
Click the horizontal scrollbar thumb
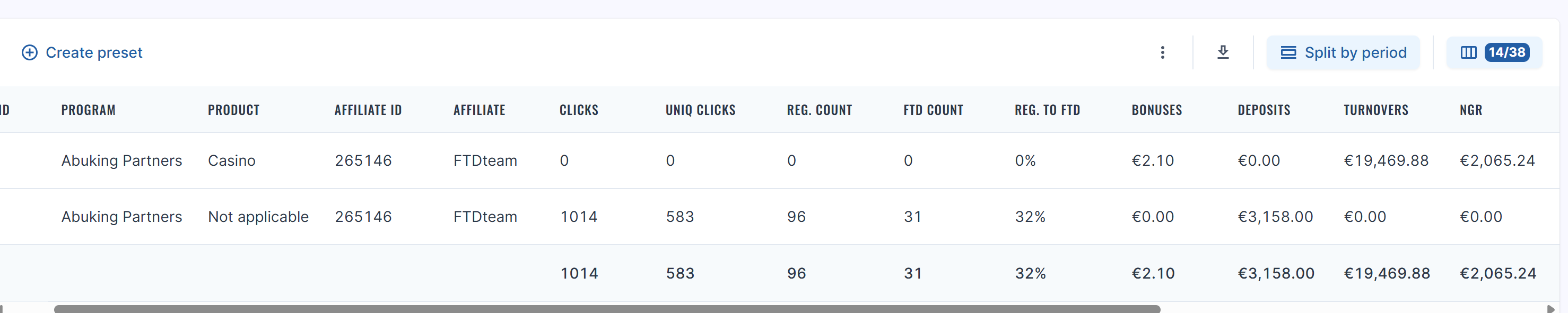607,309
